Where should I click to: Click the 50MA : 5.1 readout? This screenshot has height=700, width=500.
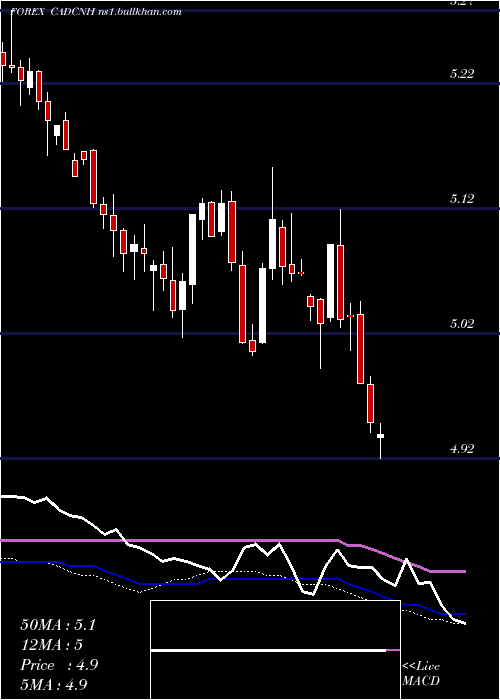[58, 625]
